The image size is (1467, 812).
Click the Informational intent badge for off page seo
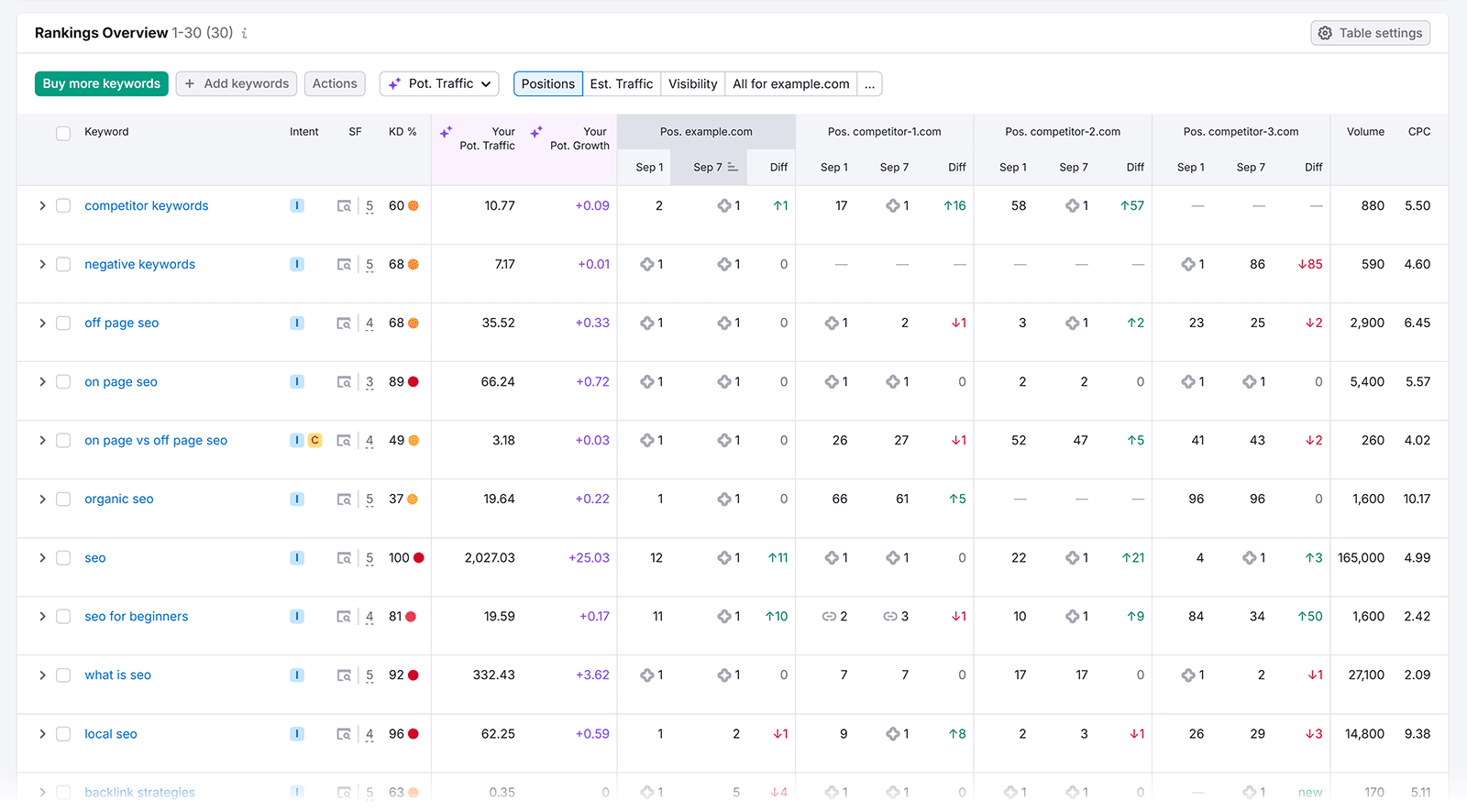click(297, 324)
